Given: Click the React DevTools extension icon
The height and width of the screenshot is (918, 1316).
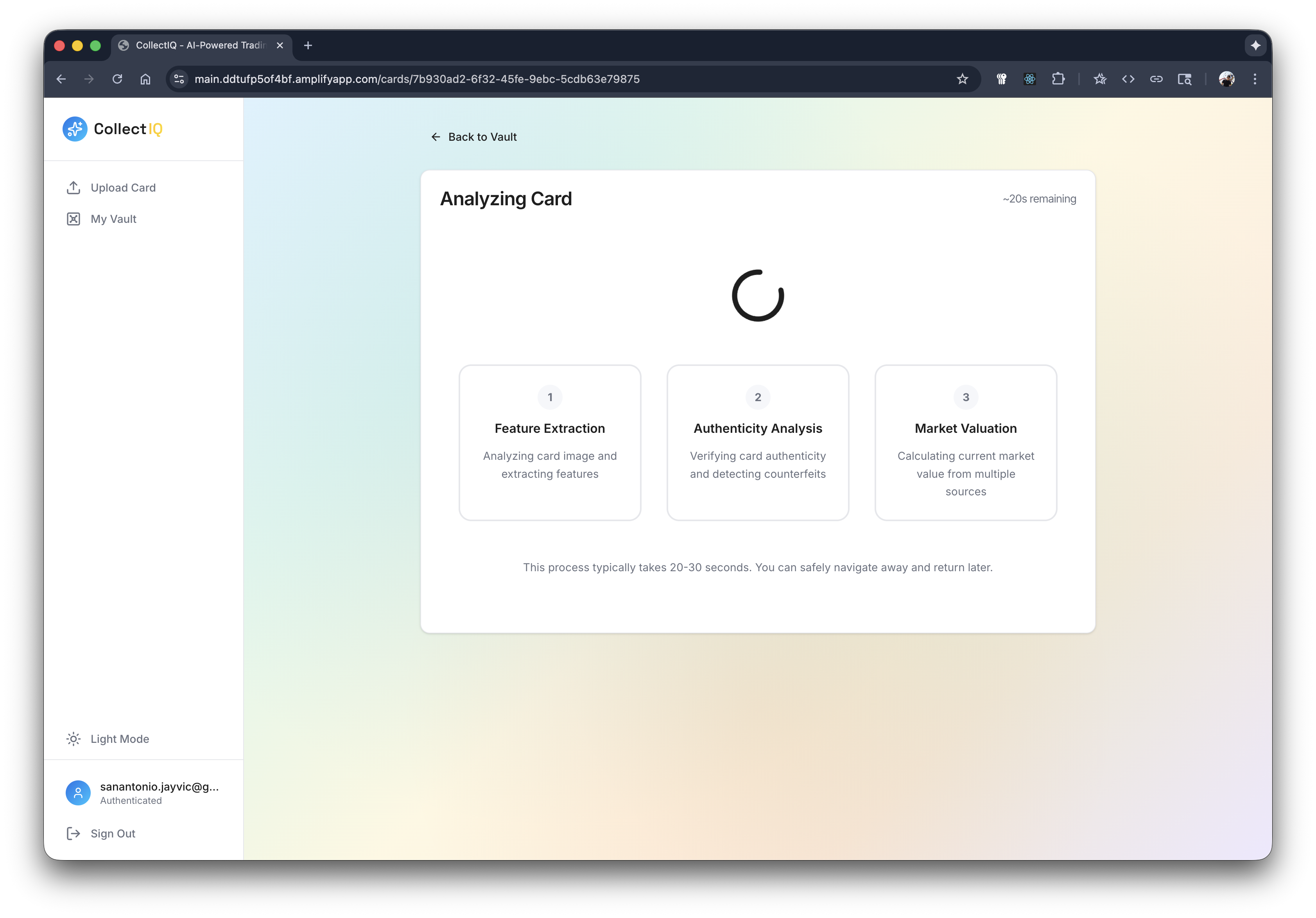Looking at the screenshot, I should (1029, 79).
